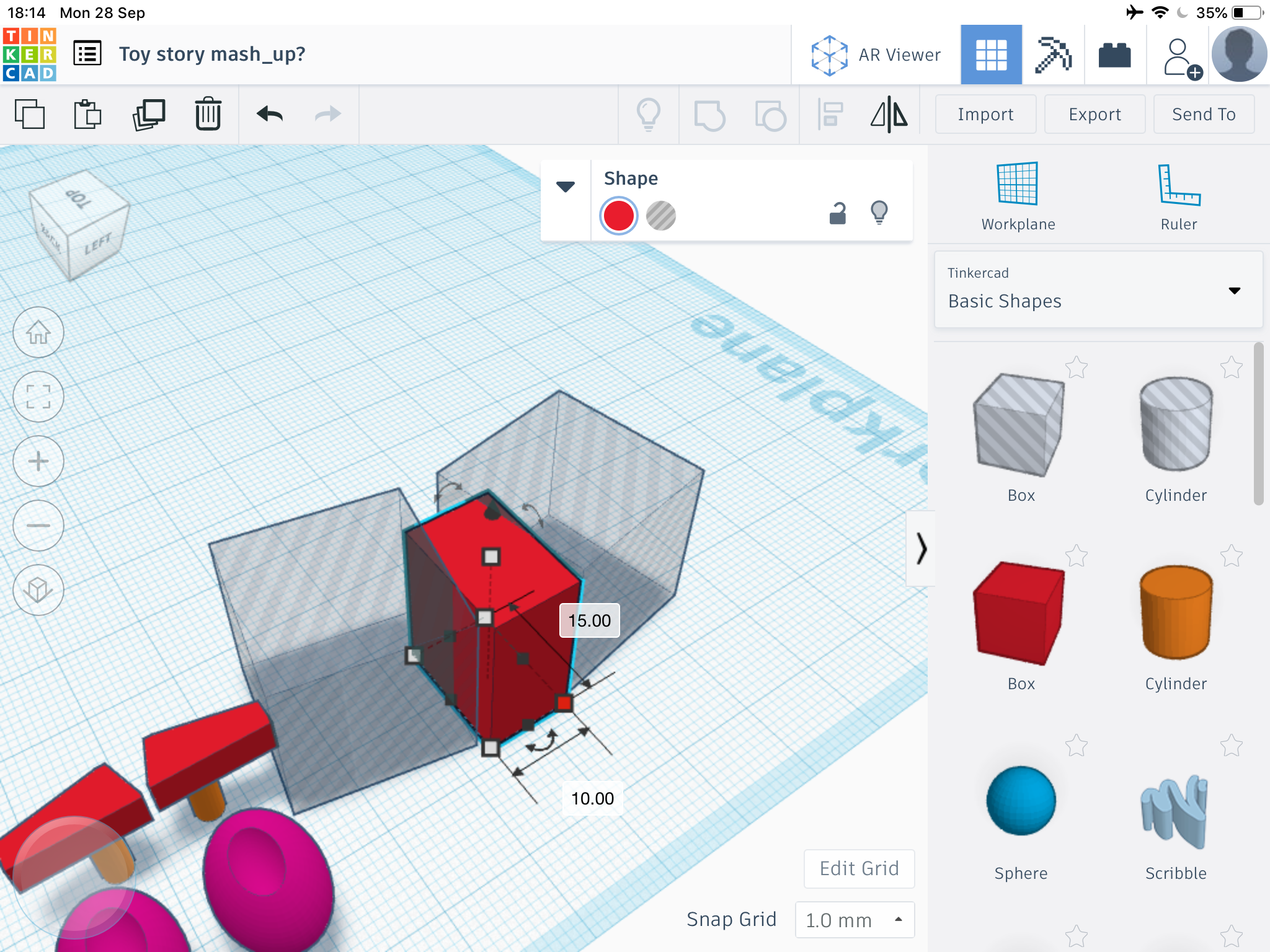Toggle the shape lock icon
1270x952 pixels.
click(x=838, y=213)
